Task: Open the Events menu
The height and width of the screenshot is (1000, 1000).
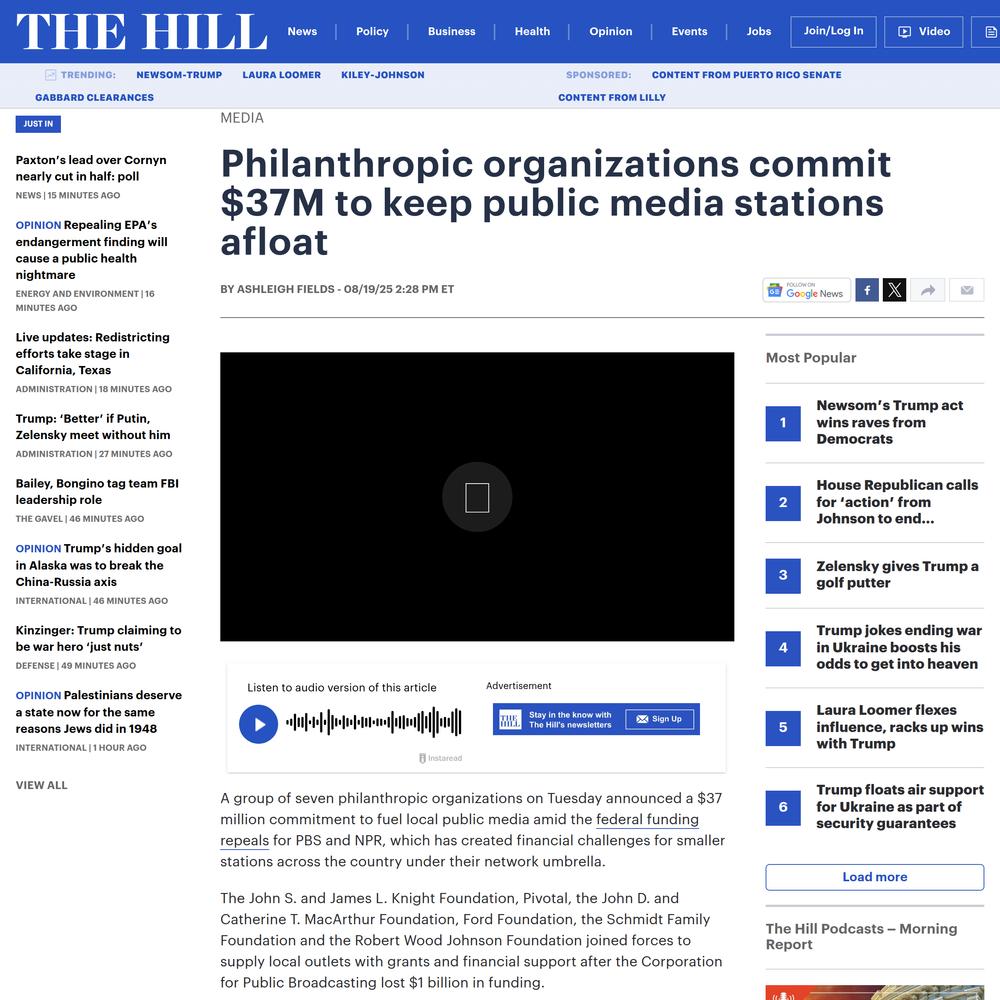Action: [x=689, y=31]
